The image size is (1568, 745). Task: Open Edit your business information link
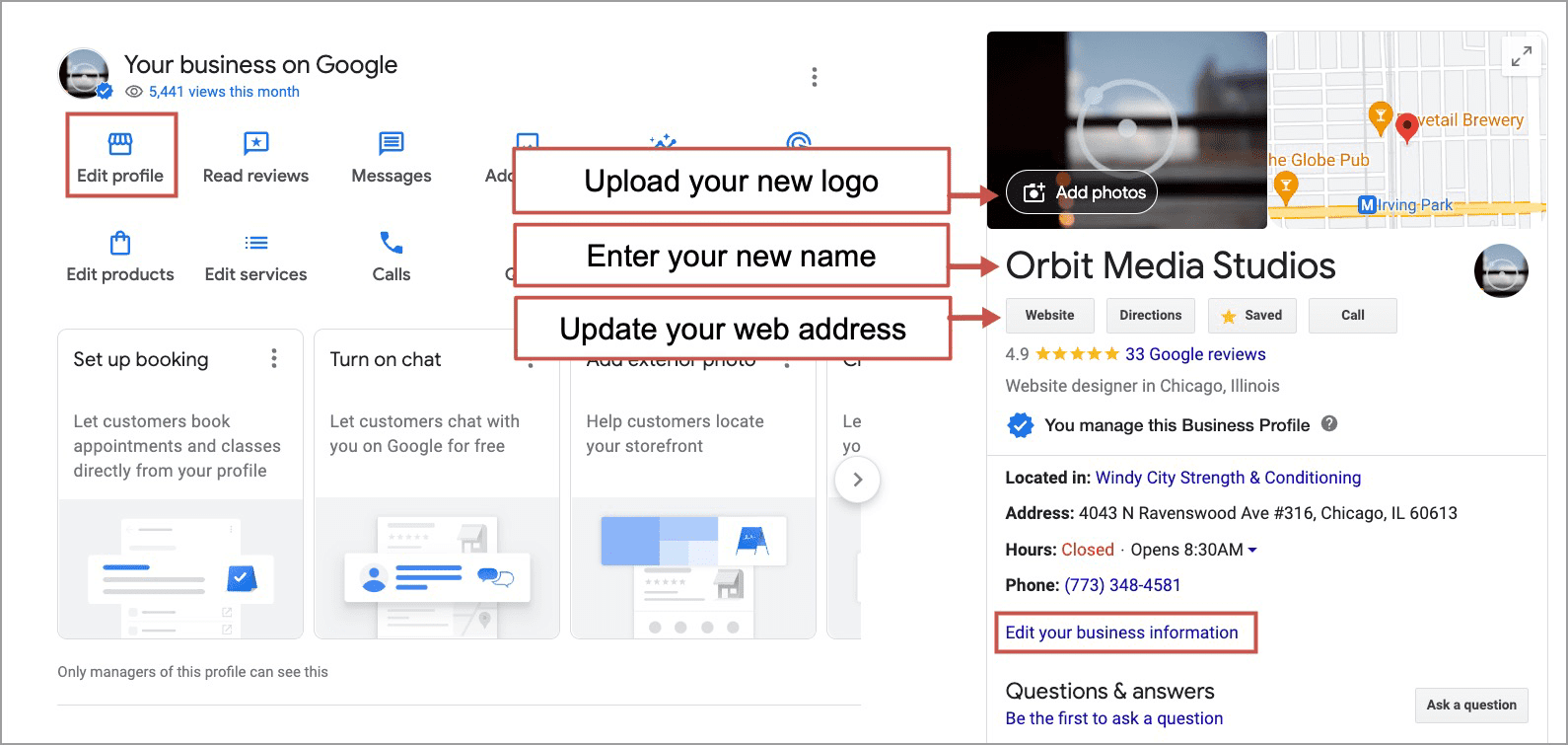point(1121,633)
